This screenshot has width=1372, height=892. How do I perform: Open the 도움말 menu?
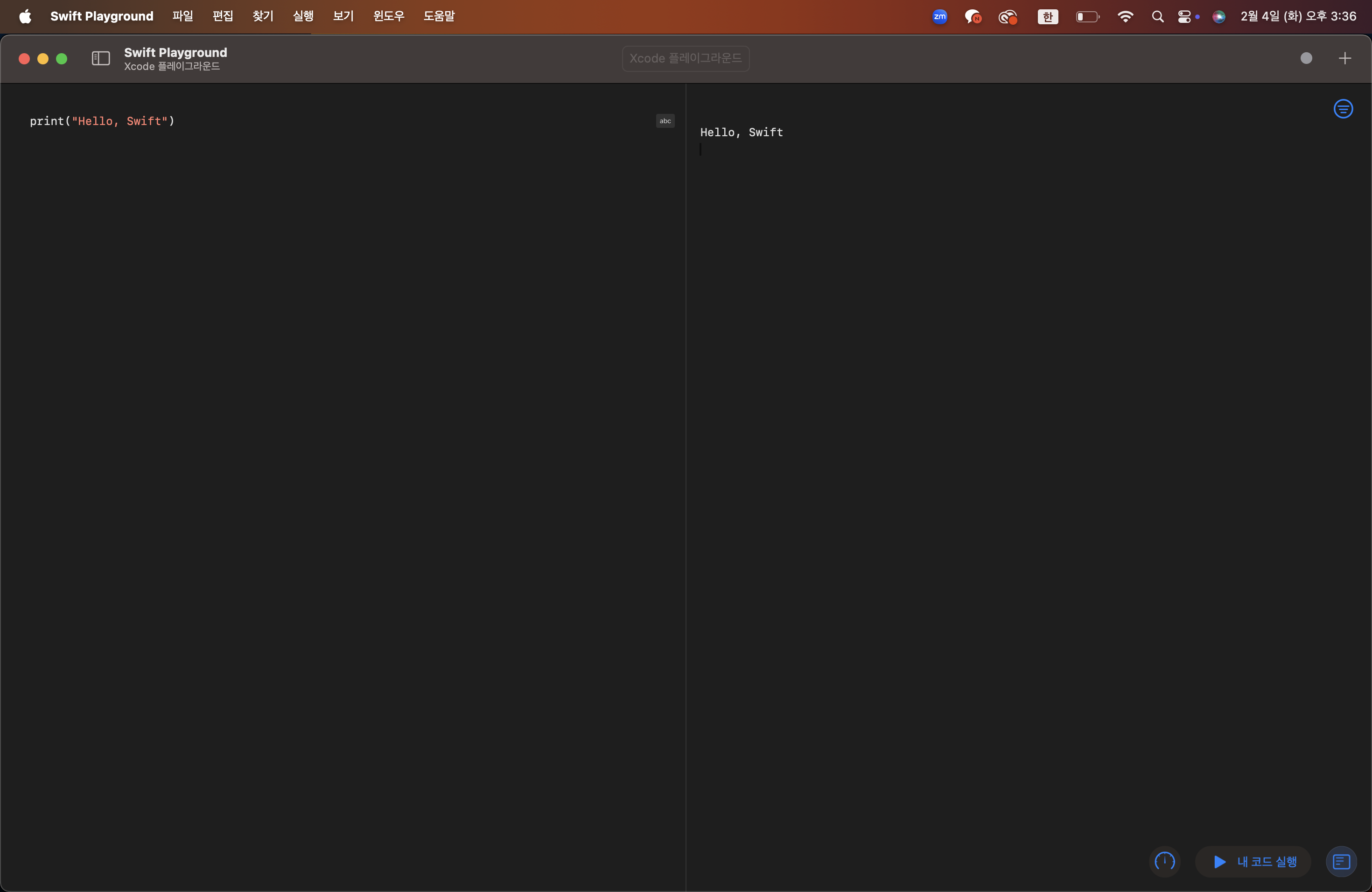coord(439,16)
